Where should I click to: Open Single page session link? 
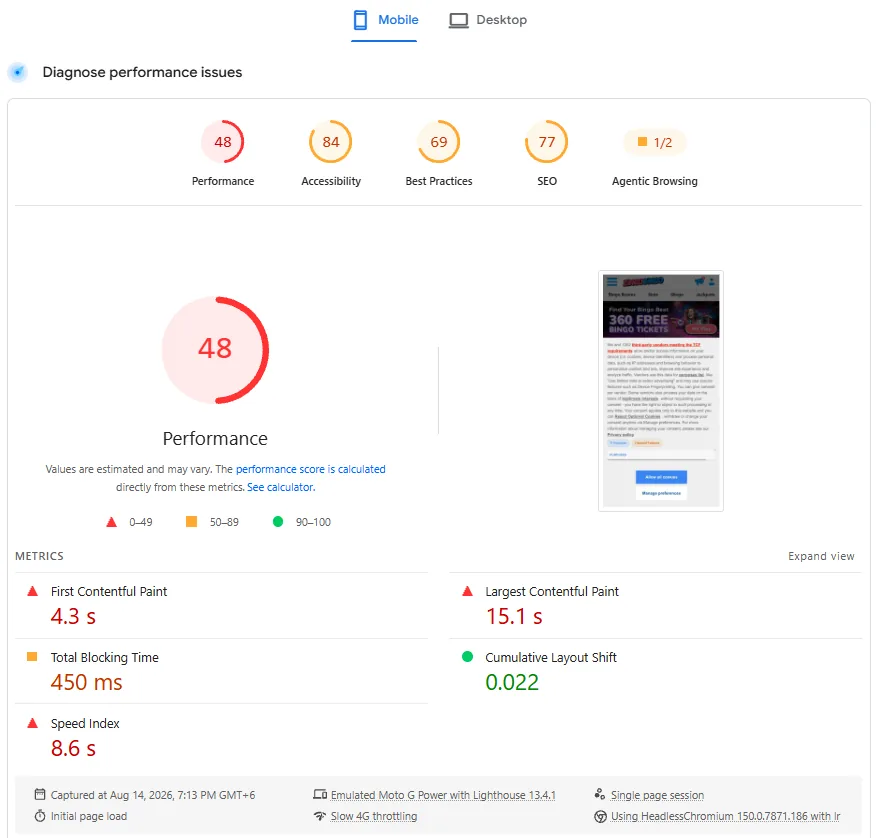[657, 795]
